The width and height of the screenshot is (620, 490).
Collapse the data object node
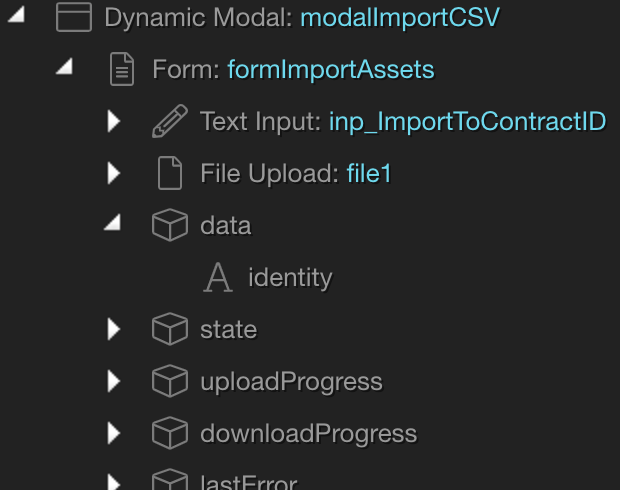tap(113, 225)
